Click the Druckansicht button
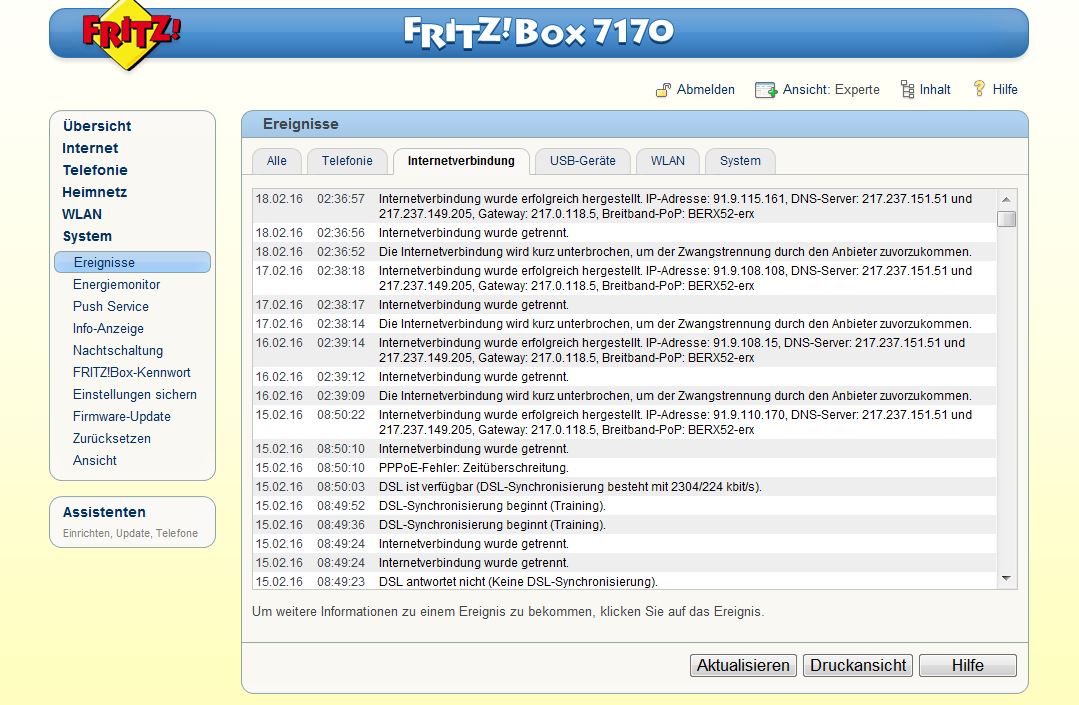 [858, 665]
